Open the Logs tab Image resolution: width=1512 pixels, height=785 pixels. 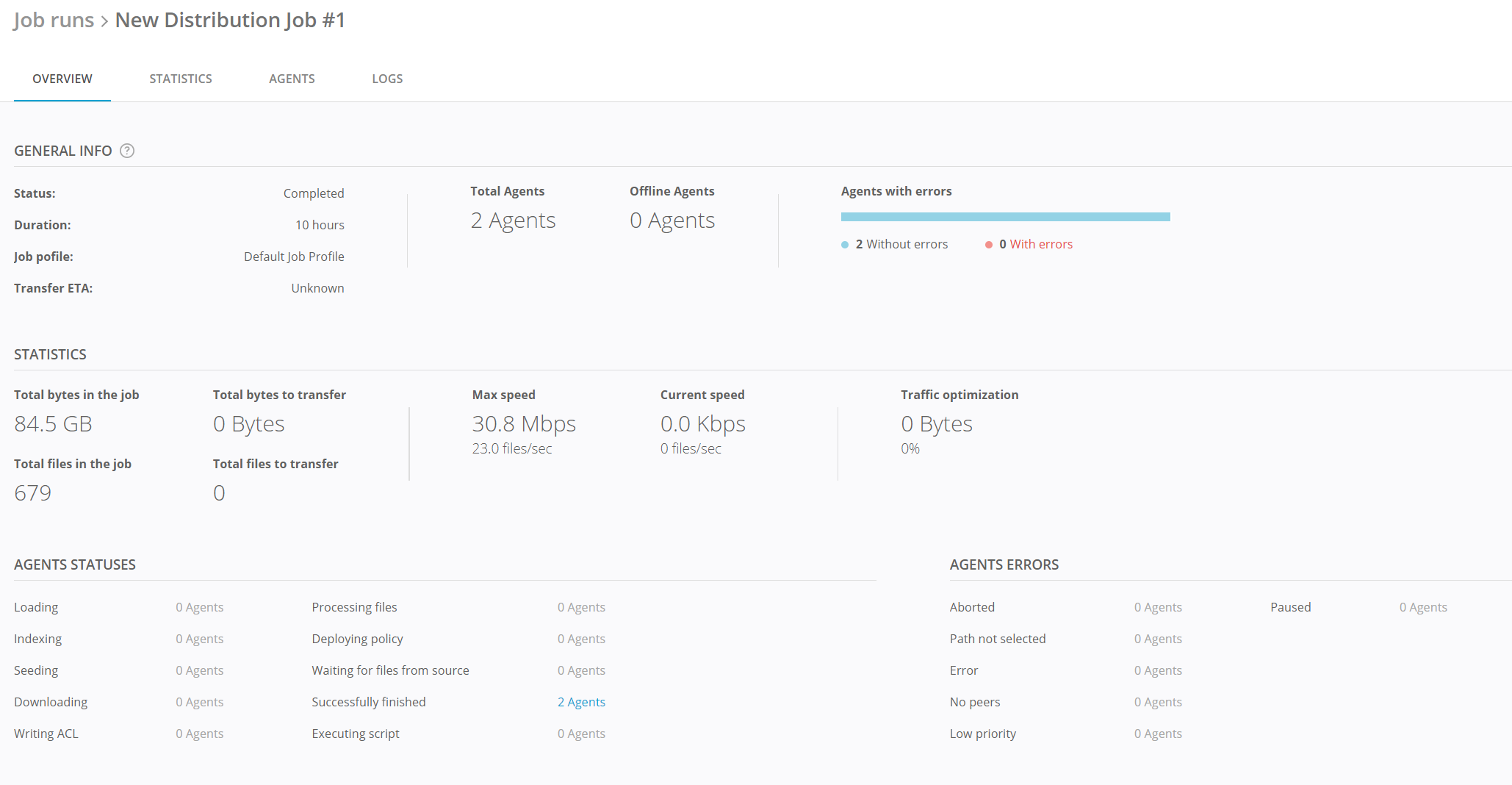coord(387,79)
